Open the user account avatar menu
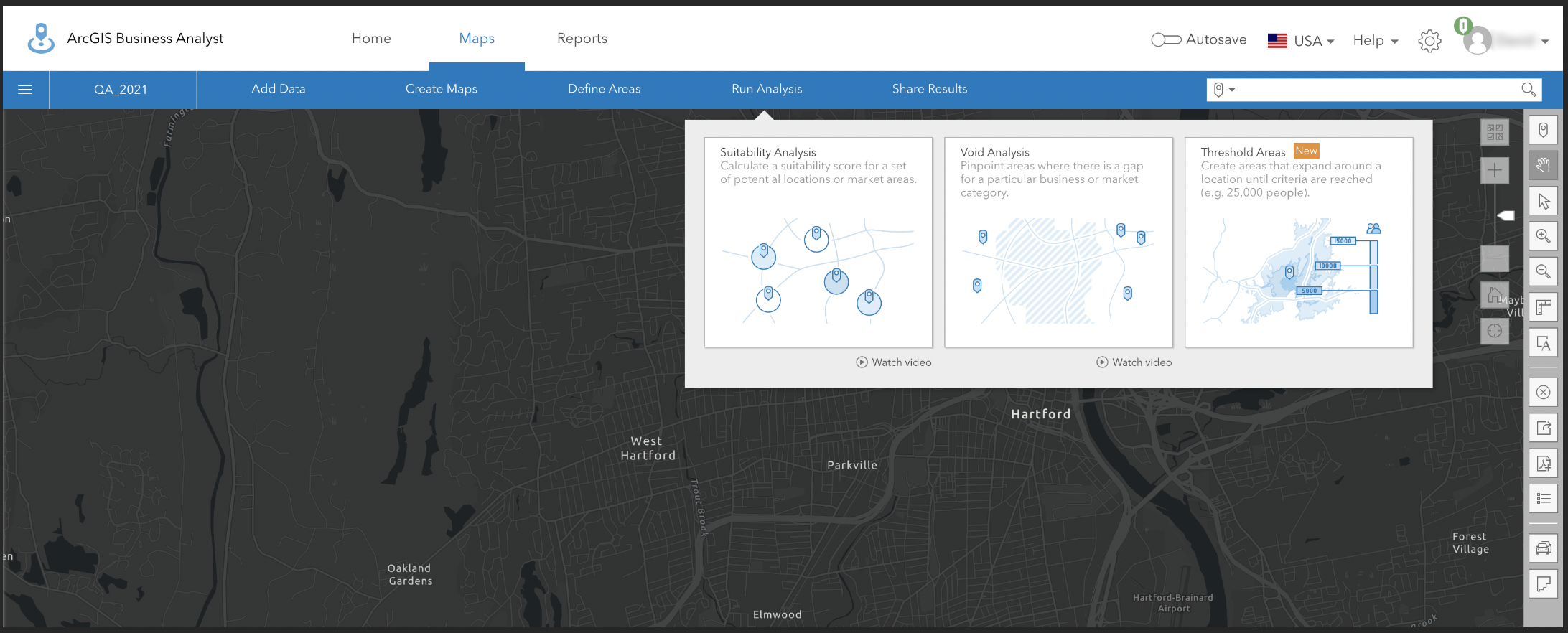The image size is (1568, 633). [1478, 41]
